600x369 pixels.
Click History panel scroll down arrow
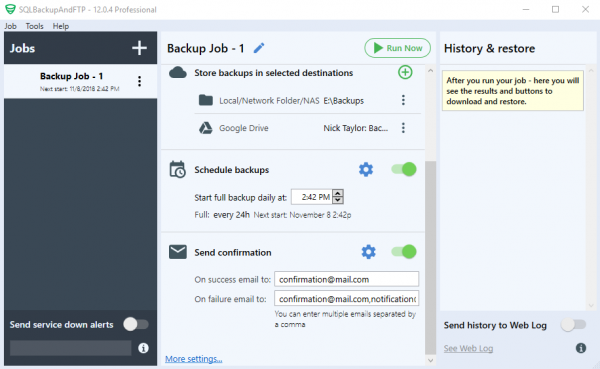click(591, 305)
